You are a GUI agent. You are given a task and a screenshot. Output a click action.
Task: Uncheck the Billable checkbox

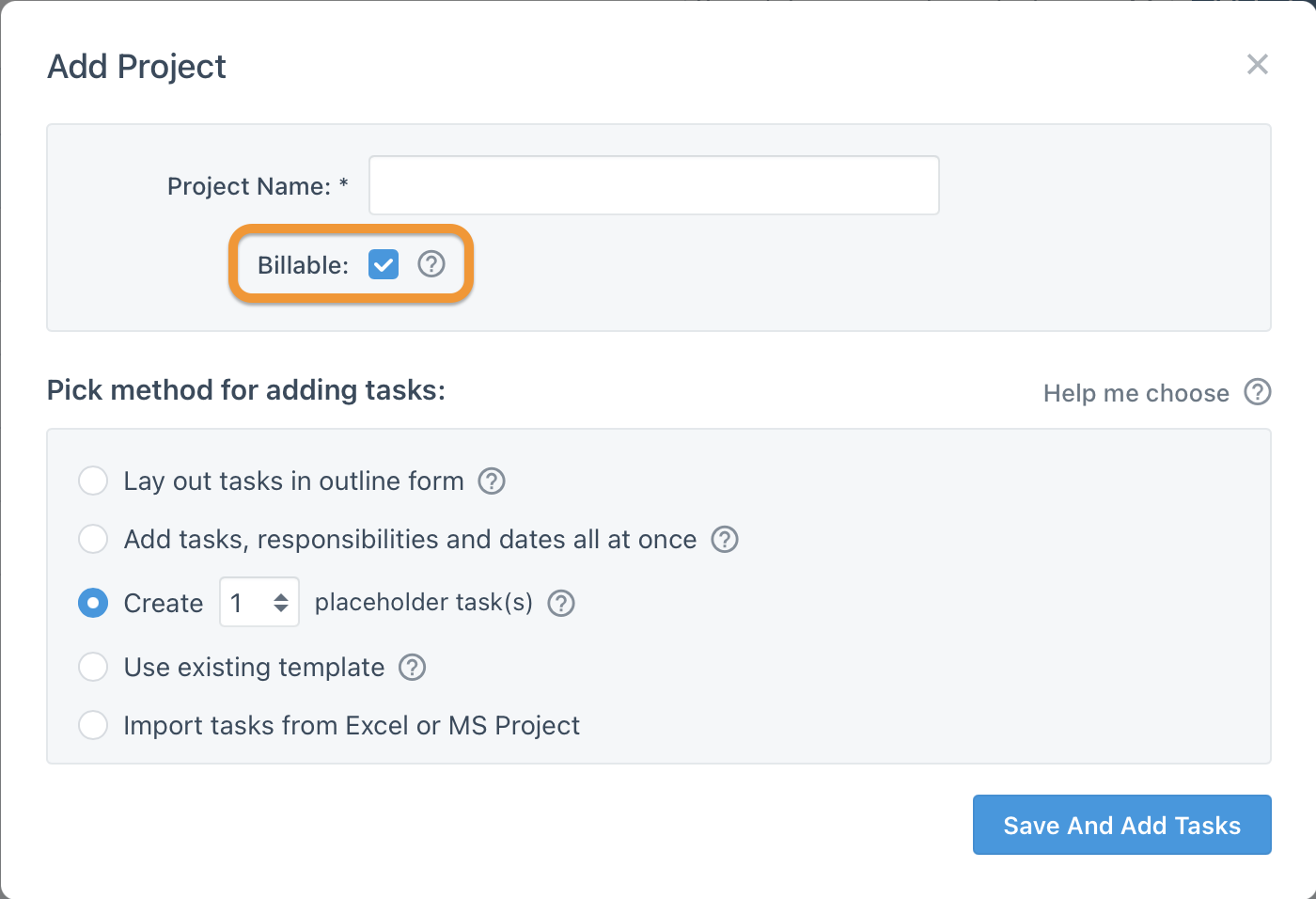coord(384,264)
